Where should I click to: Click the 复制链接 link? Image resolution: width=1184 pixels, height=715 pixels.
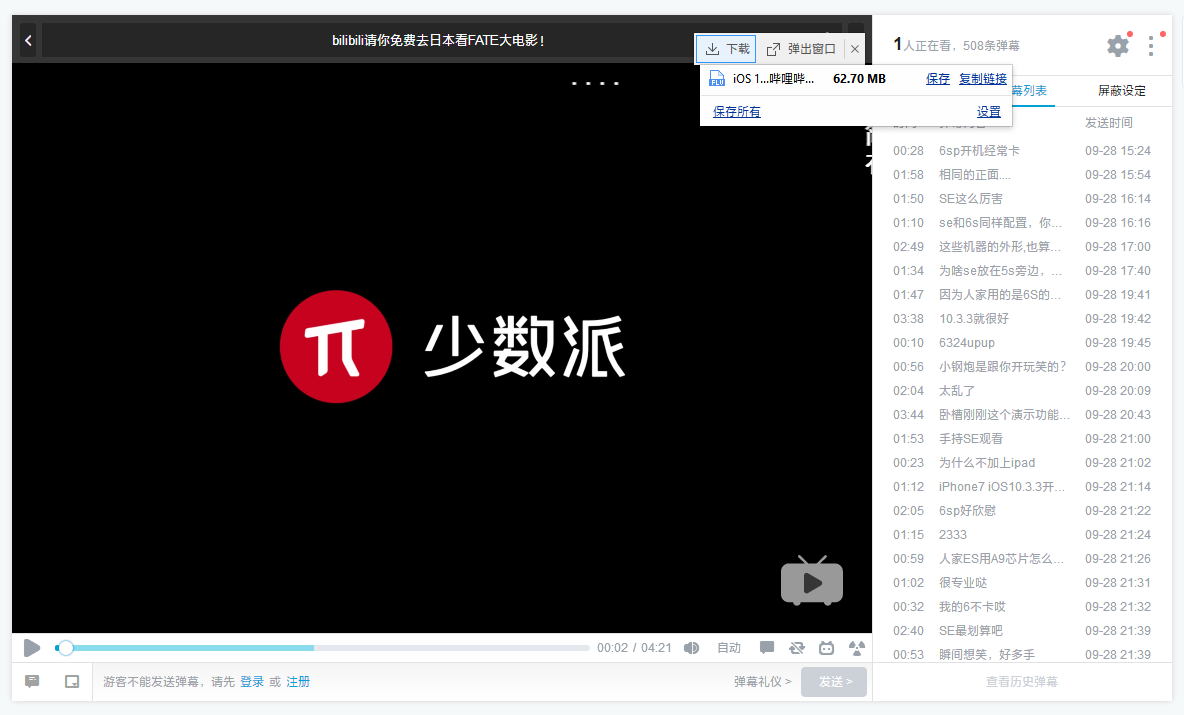982,80
